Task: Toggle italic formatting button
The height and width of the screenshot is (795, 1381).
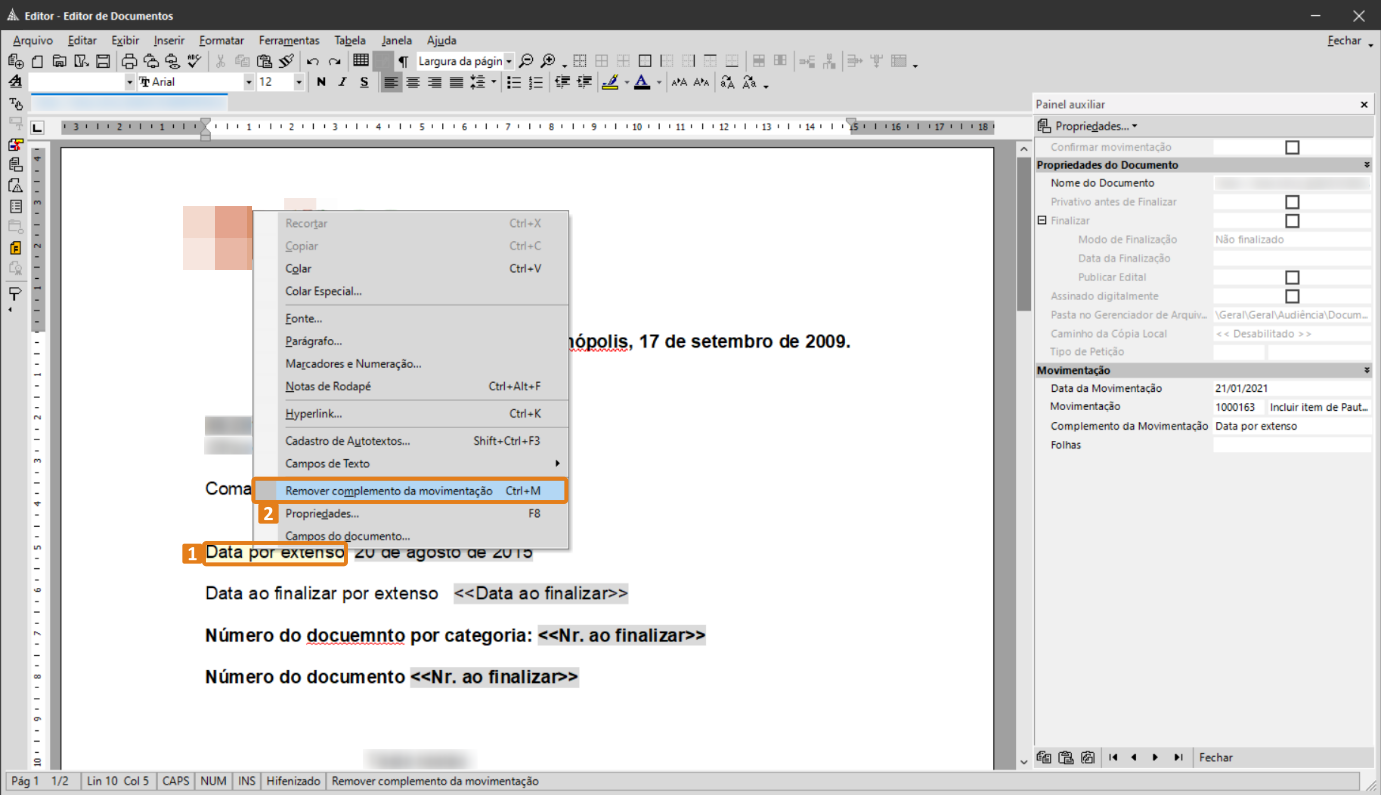Action: (x=342, y=82)
